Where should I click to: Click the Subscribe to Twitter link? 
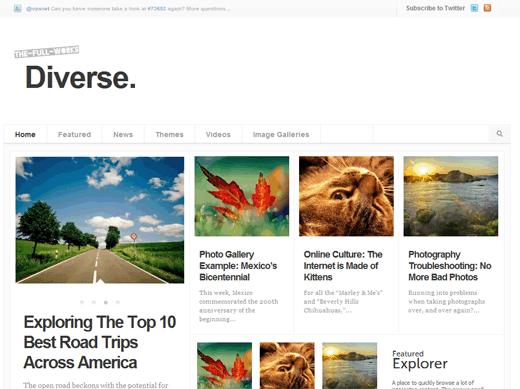pos(435,8)
